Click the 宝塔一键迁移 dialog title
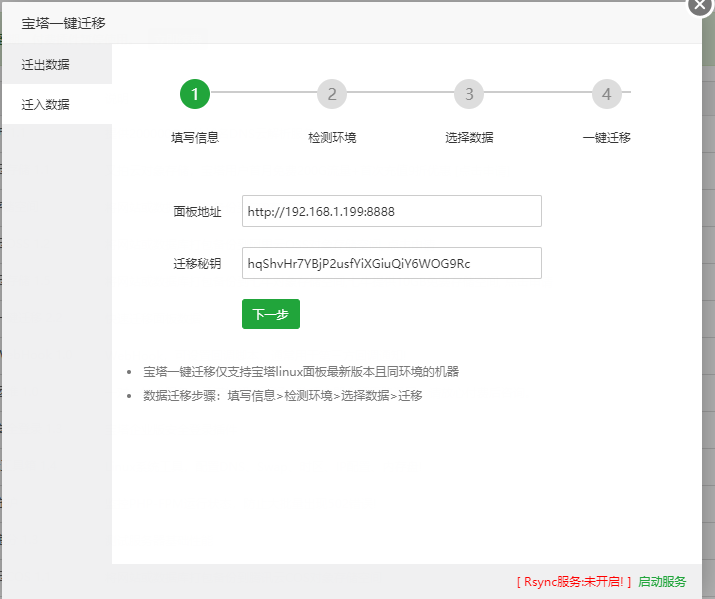 (63, 23)
